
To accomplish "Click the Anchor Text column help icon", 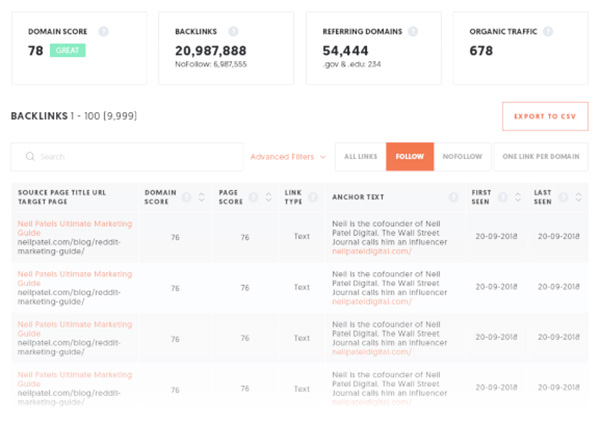I will 453,197.
